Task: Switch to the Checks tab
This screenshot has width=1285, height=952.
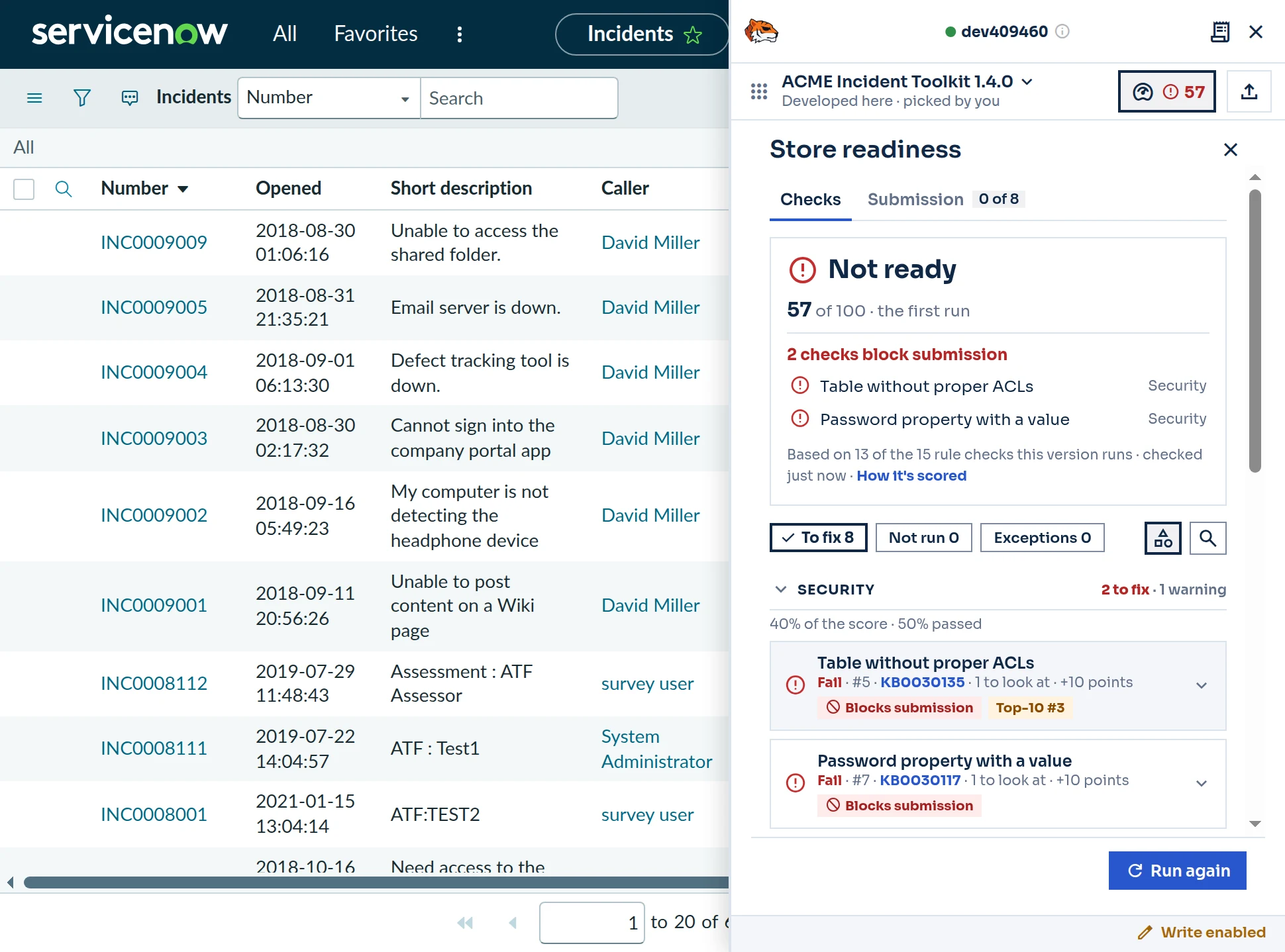Action: 810,199
